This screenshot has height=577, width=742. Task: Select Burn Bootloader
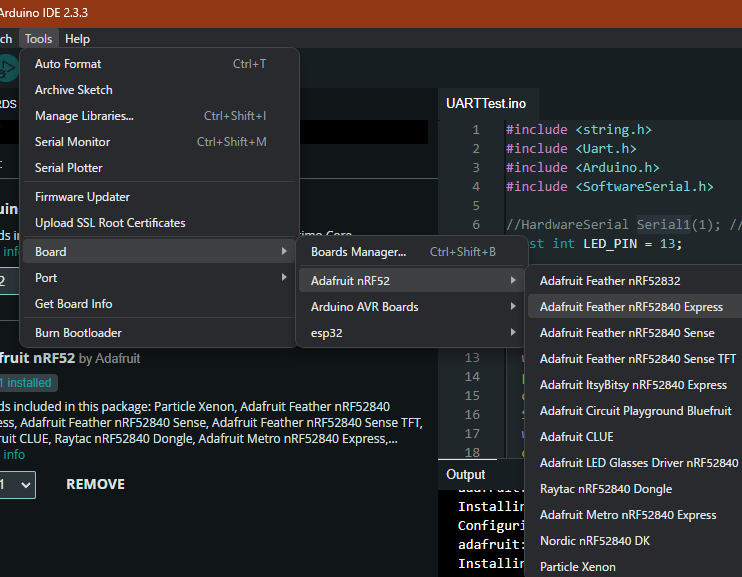point(159,333)
